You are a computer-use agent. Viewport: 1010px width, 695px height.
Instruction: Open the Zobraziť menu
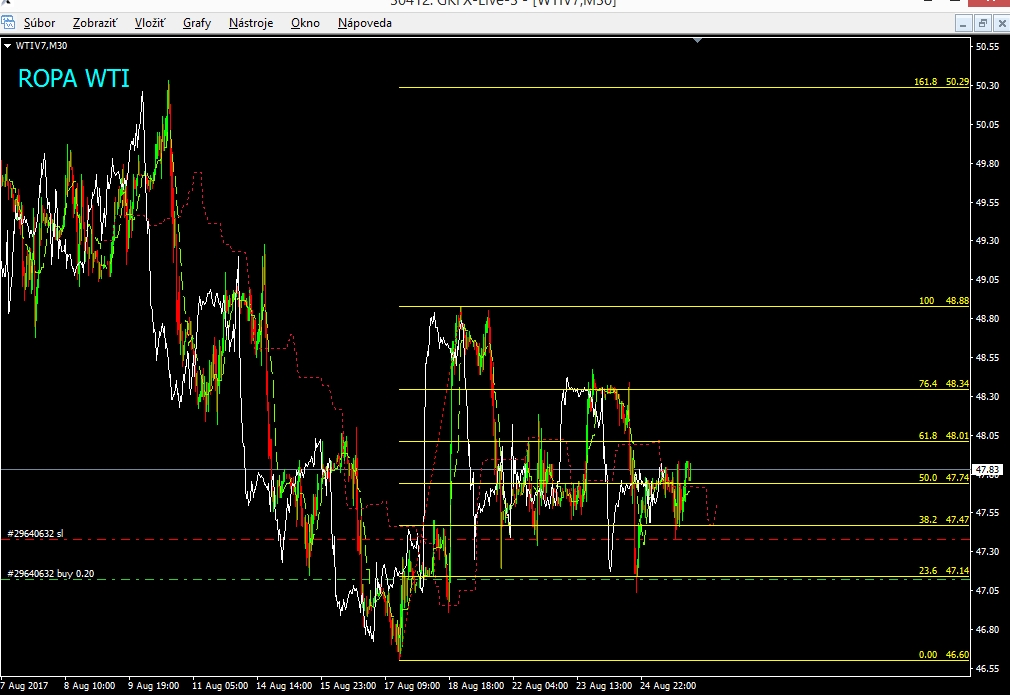95,23
